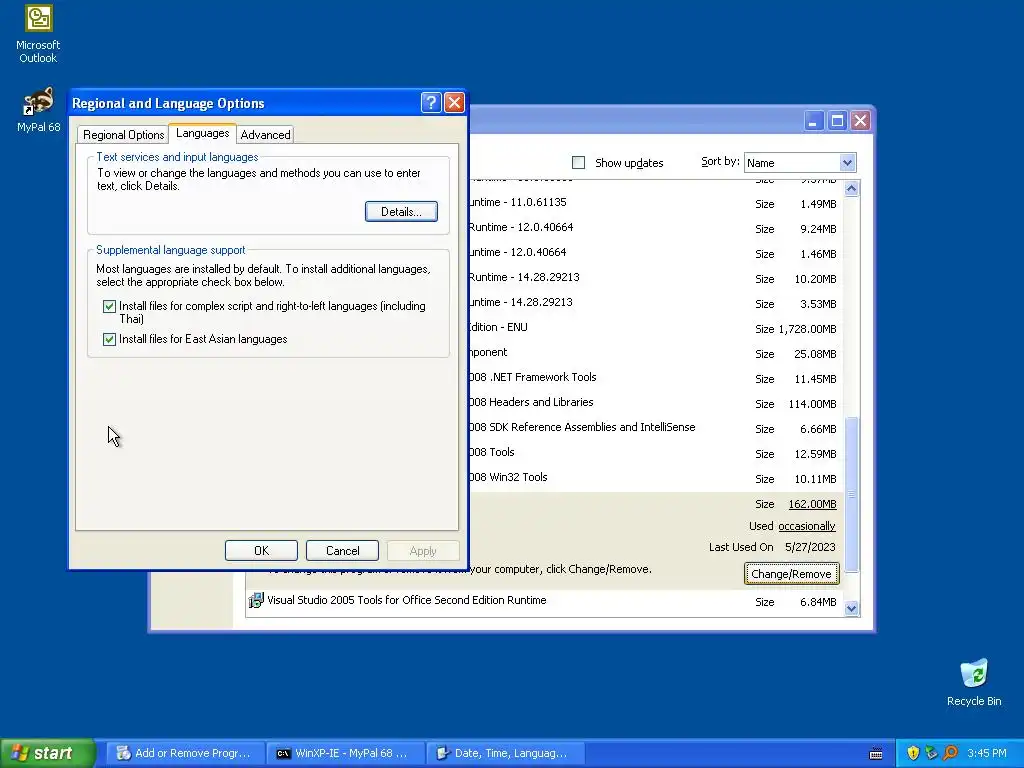Select the Languages tab

click(x=202, y=133)
